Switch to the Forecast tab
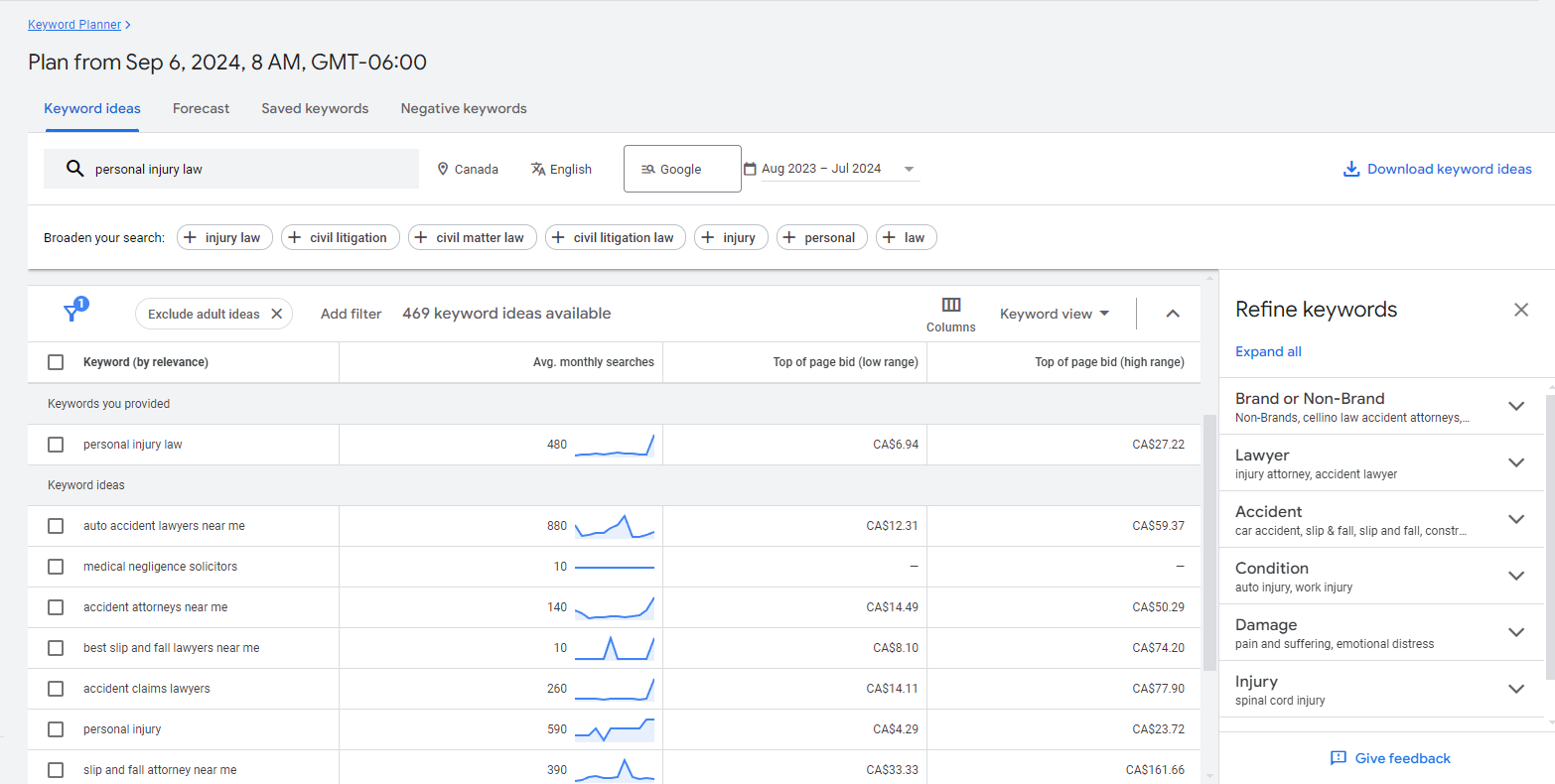 (201, 108)
